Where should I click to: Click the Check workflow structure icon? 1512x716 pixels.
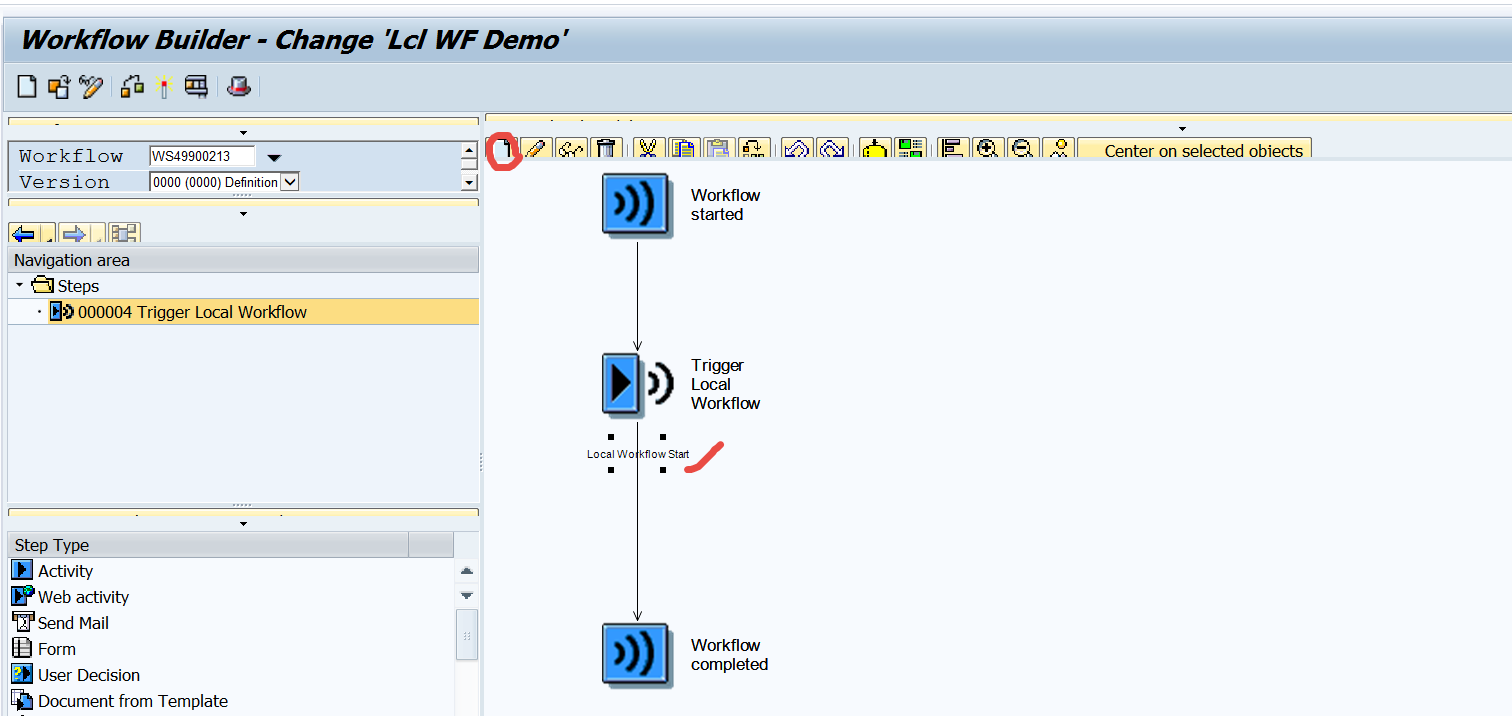pos(132,87)
